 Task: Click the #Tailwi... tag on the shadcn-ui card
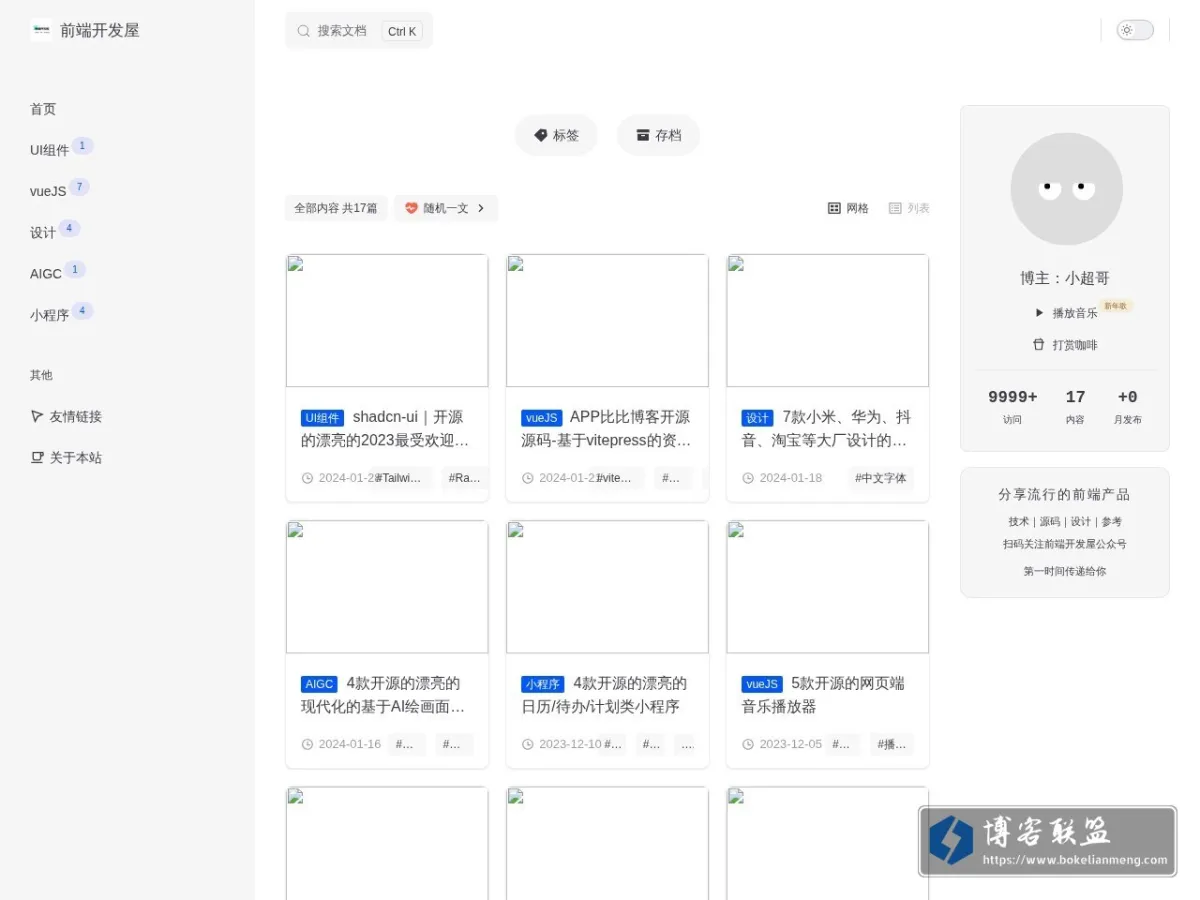pos(401,478)
